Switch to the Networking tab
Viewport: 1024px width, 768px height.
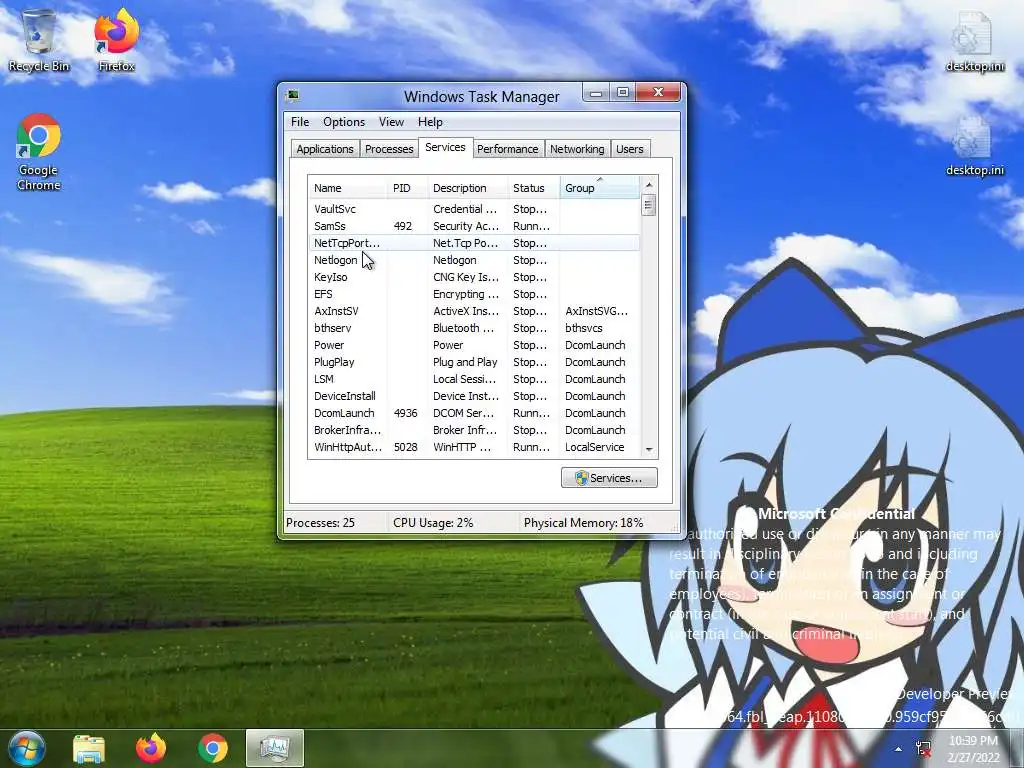click(577, 149)
